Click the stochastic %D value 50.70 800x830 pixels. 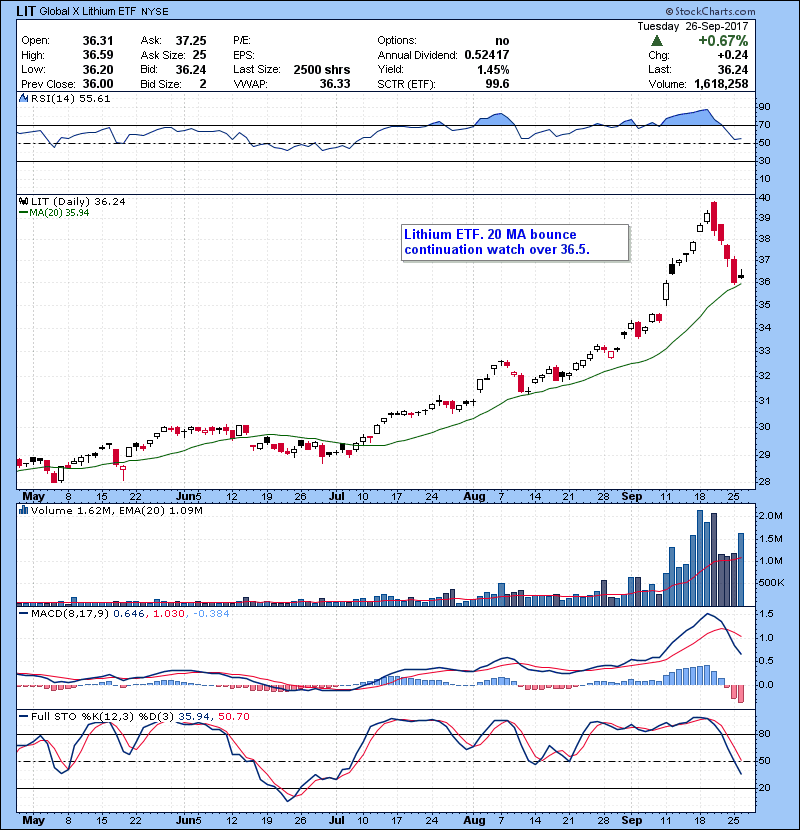coord(233,716)
